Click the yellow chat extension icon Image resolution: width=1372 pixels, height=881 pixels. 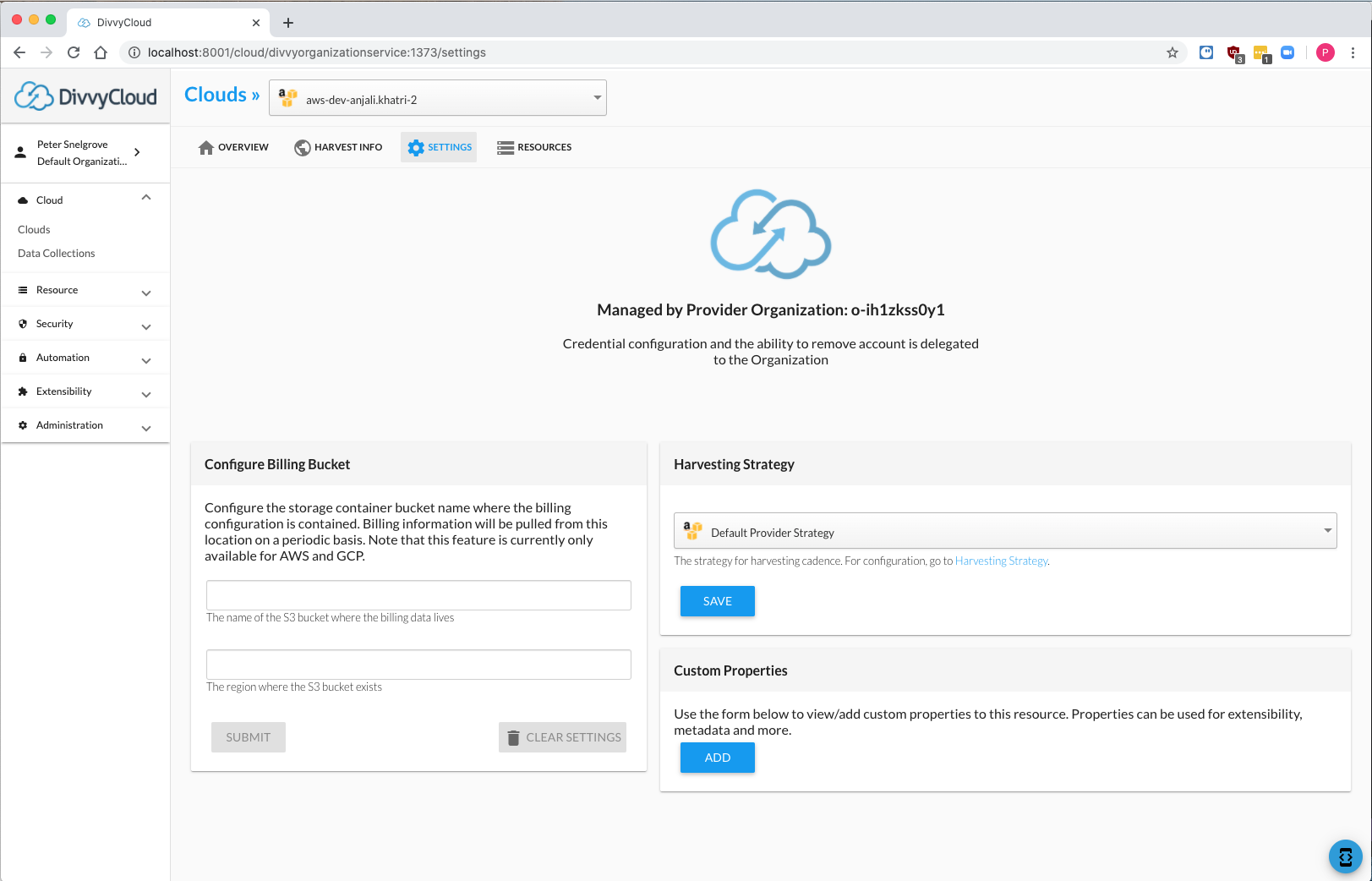coord(1261,53)
